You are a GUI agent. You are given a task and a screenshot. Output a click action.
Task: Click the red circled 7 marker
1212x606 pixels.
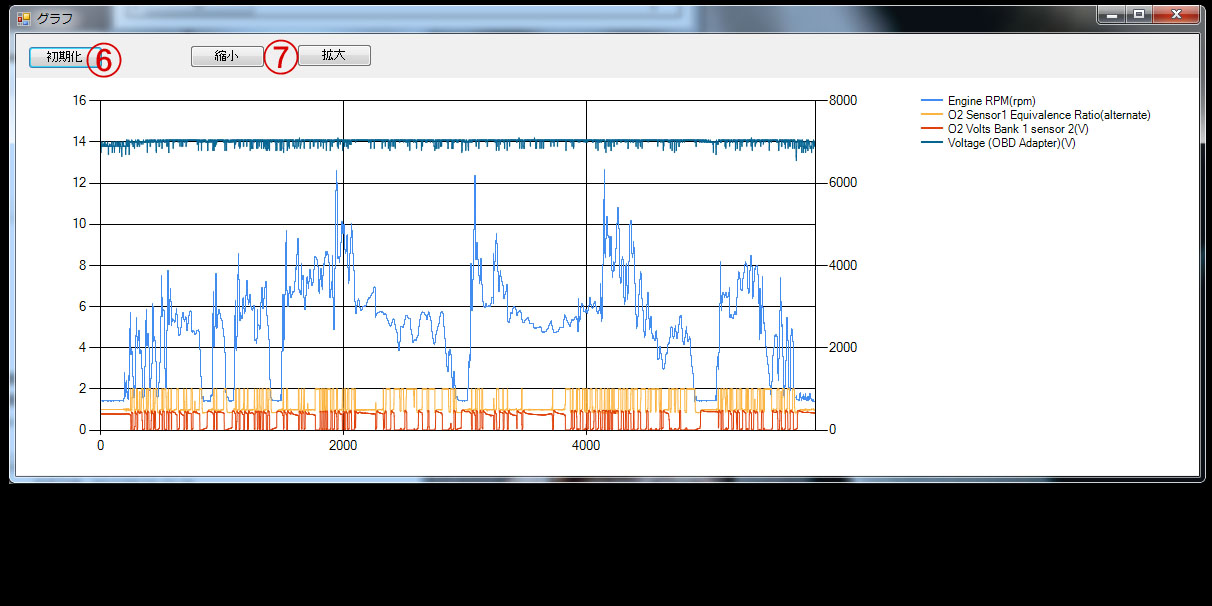click(281, 58)
